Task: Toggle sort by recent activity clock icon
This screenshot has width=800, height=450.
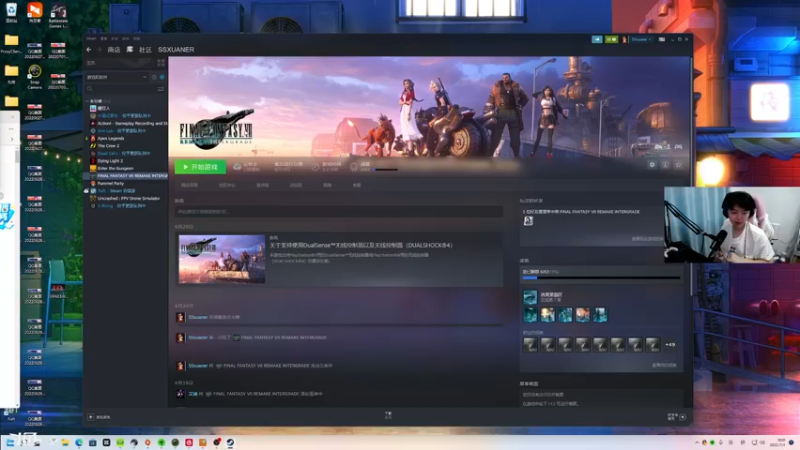Action: point(154,77)
